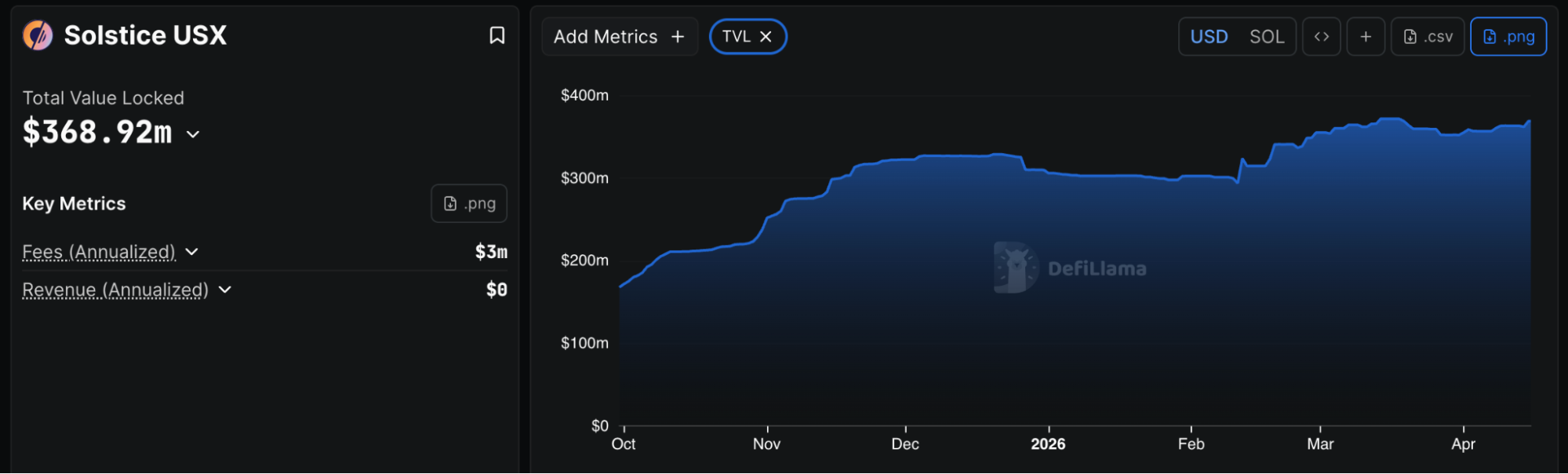This screenshot has height=474, width=1568.
Task: Click the Revenue (Annualized) label
Action: tap(115, 290)
